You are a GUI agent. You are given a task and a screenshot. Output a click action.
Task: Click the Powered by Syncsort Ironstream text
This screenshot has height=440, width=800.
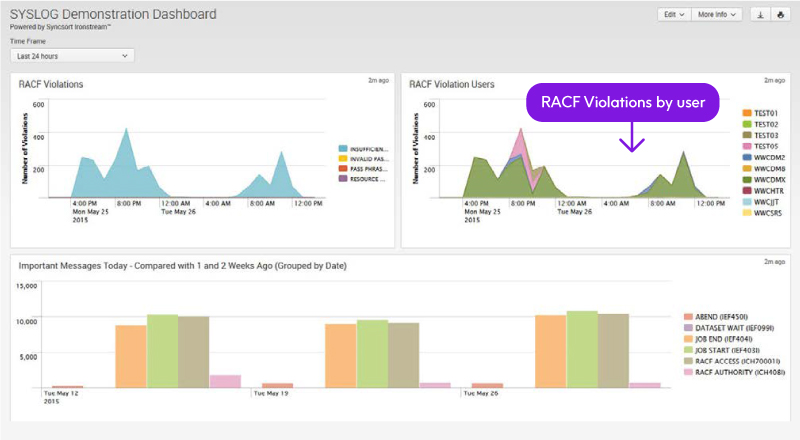[60, 27]
